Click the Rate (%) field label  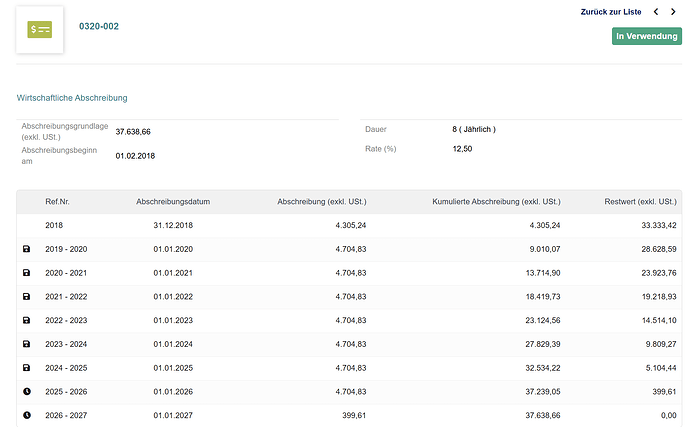(381, 149)
